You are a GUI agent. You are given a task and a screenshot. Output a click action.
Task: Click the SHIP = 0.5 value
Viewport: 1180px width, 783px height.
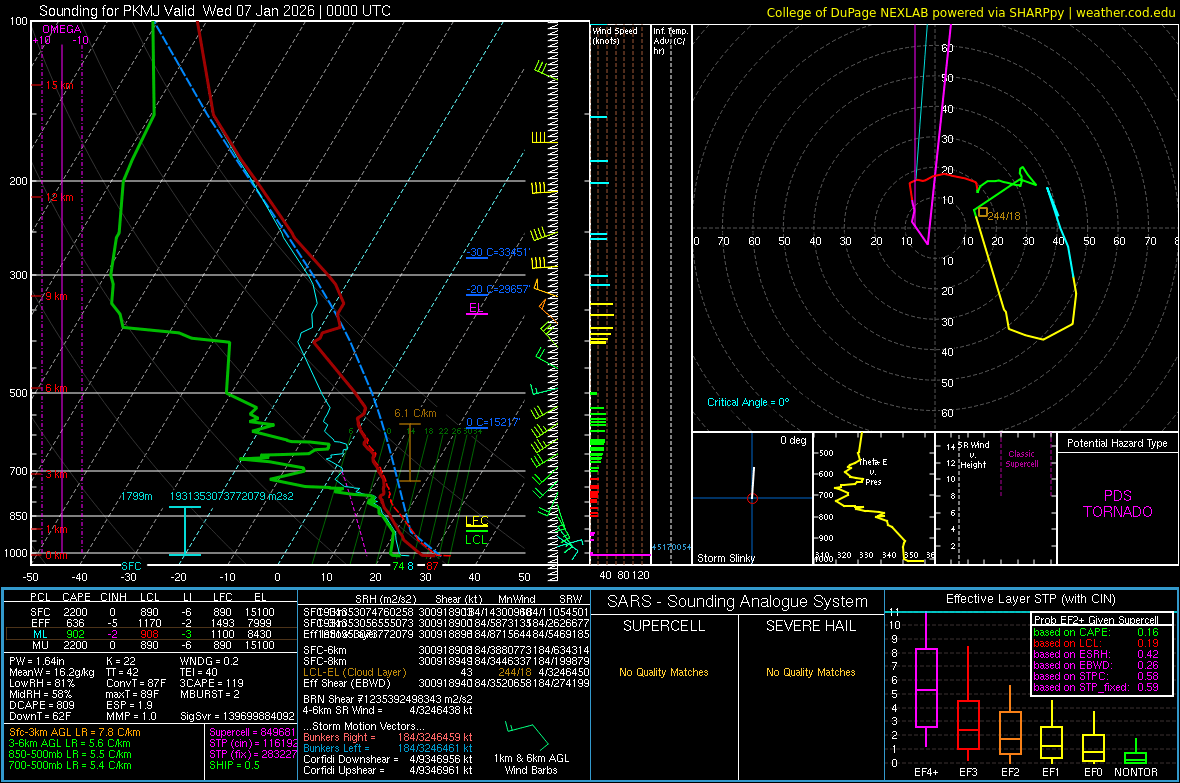[x=234, y=765]
